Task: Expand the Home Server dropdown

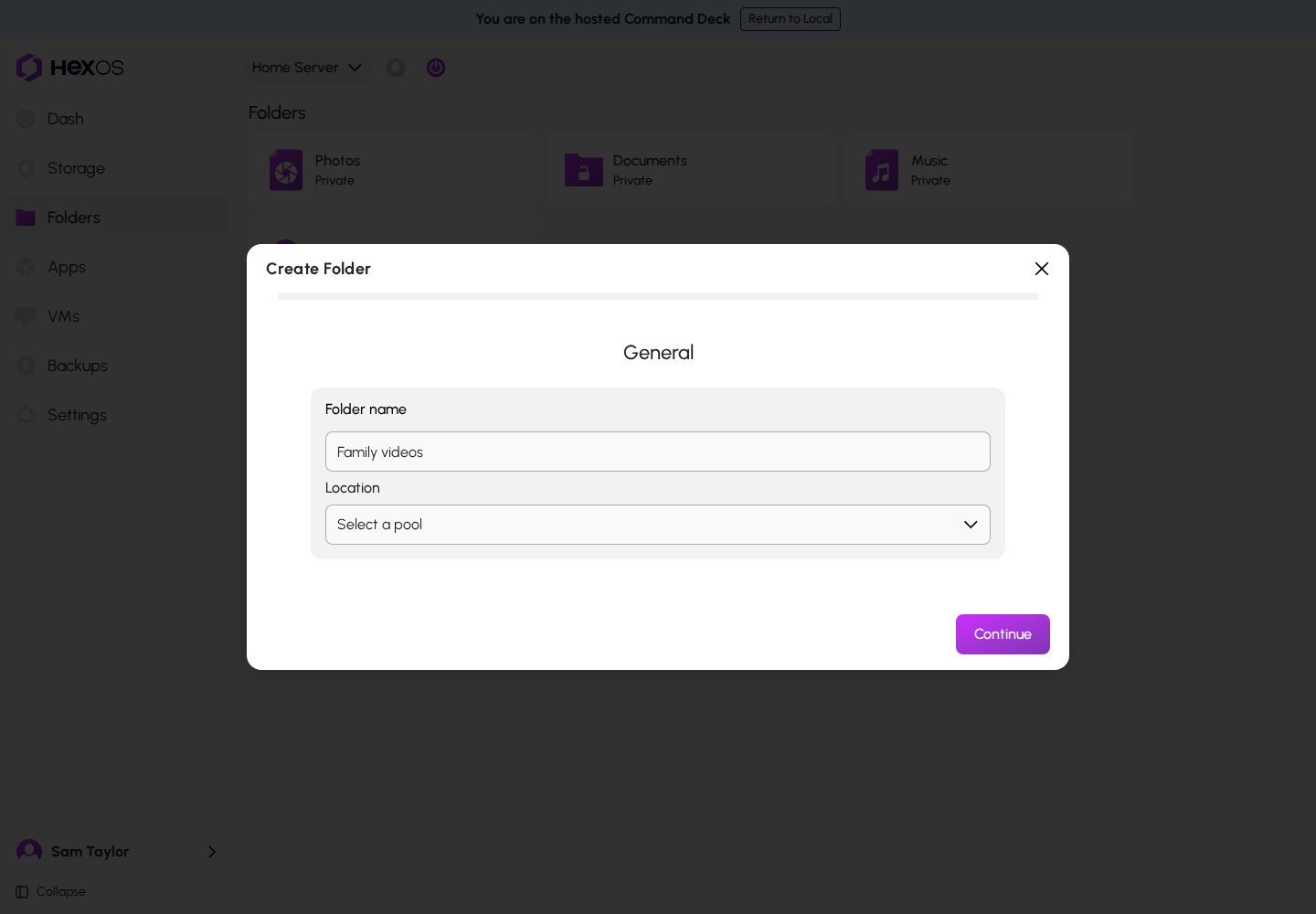Action: click(x=307, y=68)
